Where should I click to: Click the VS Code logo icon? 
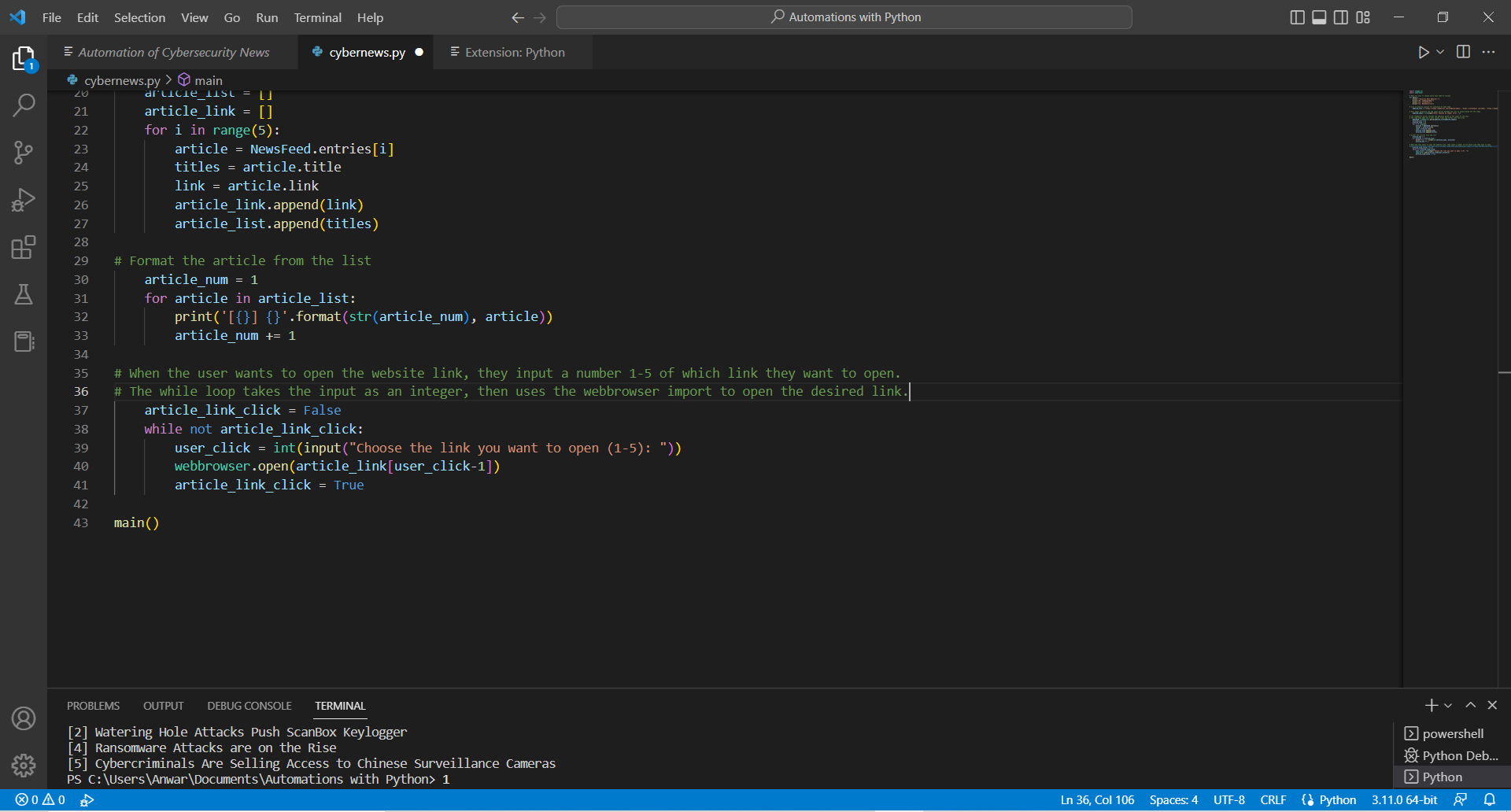(x=17, y=17)
